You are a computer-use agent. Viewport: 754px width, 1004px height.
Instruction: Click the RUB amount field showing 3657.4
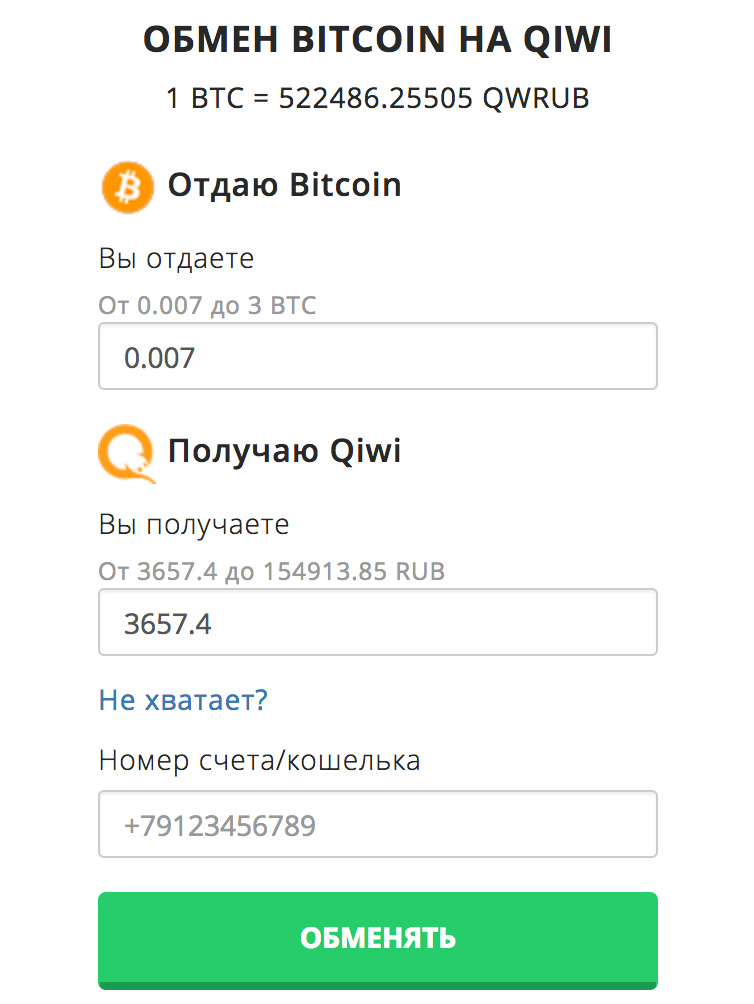click(377, 622)
